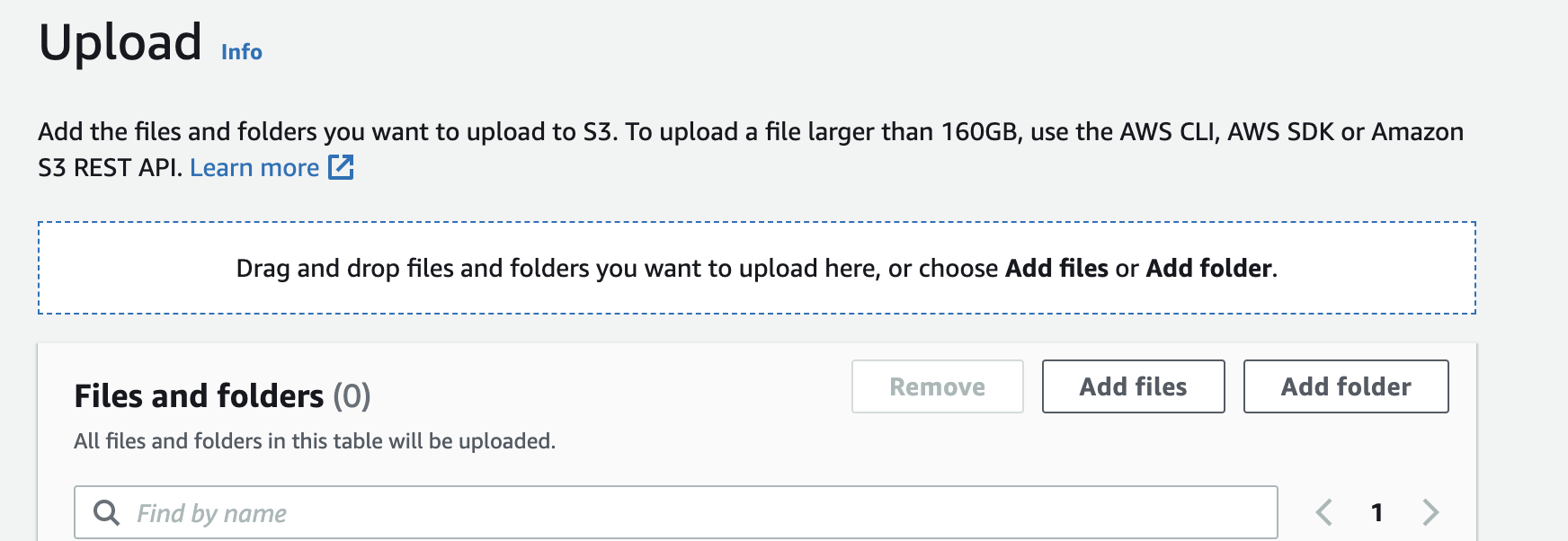Click the 'S3 REST API' text
The image size is (1568, 541).
pos(110,168)
